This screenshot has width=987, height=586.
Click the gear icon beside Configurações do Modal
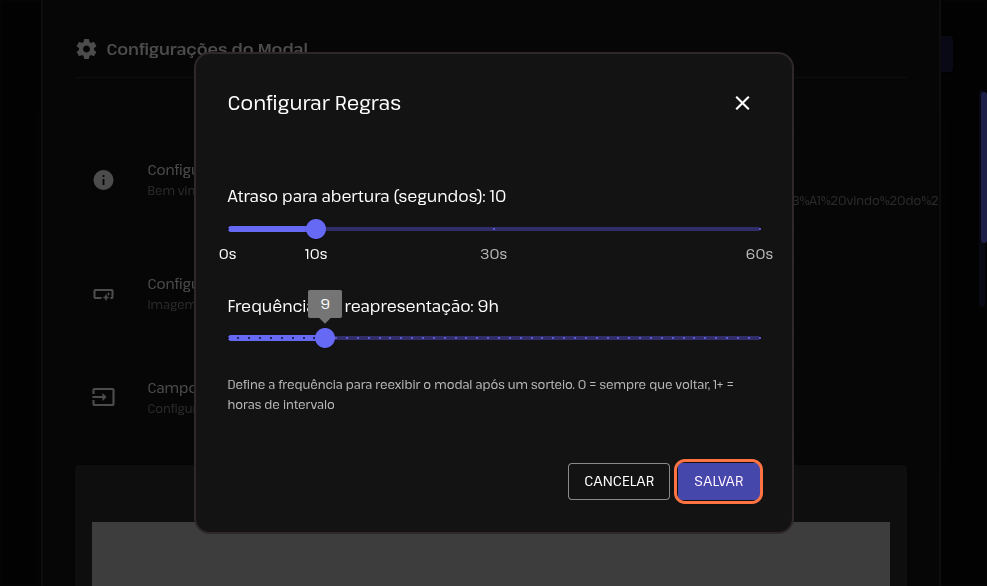tap(87, 49)
